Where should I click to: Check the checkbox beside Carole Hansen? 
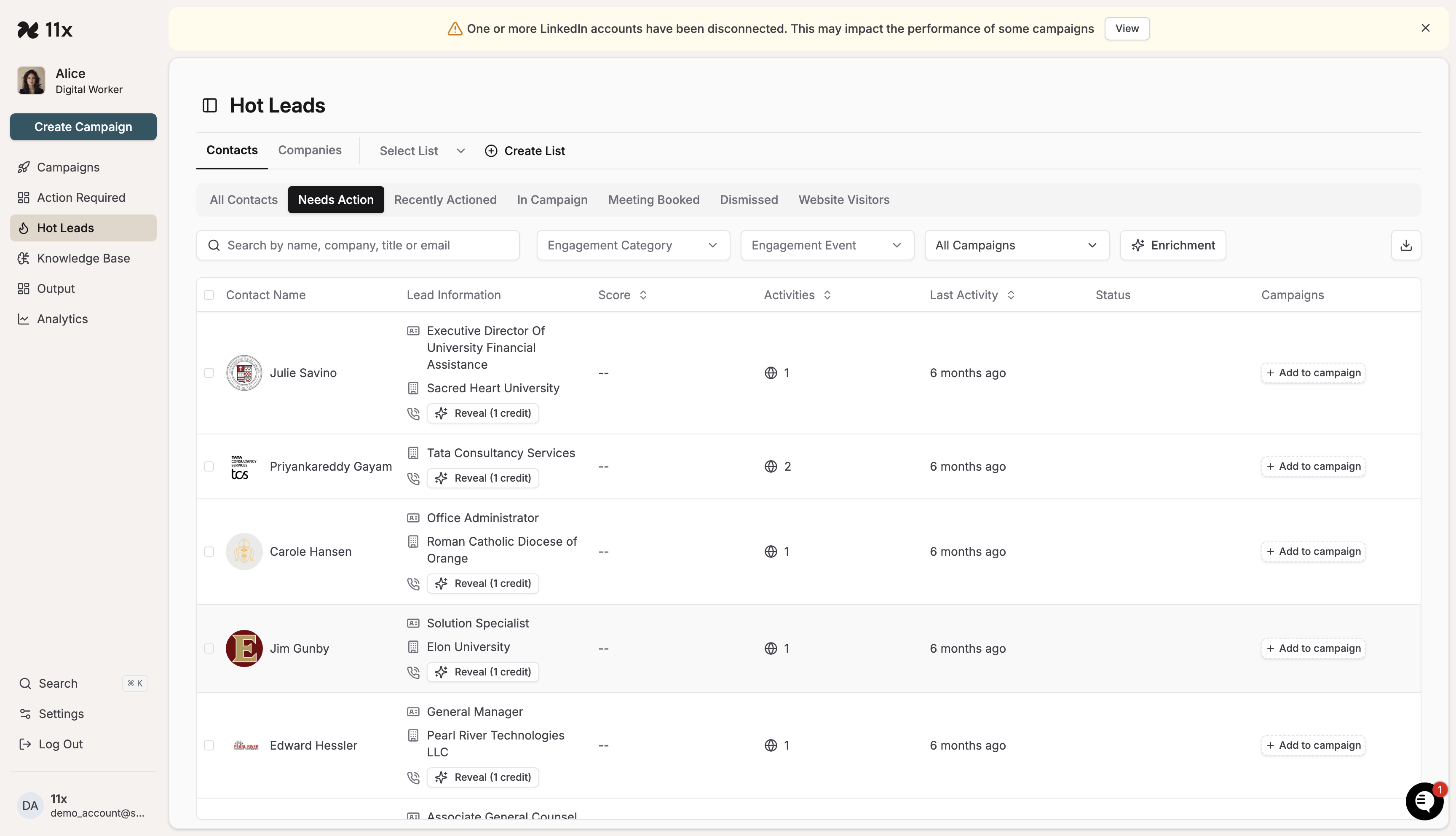point(209,551)
